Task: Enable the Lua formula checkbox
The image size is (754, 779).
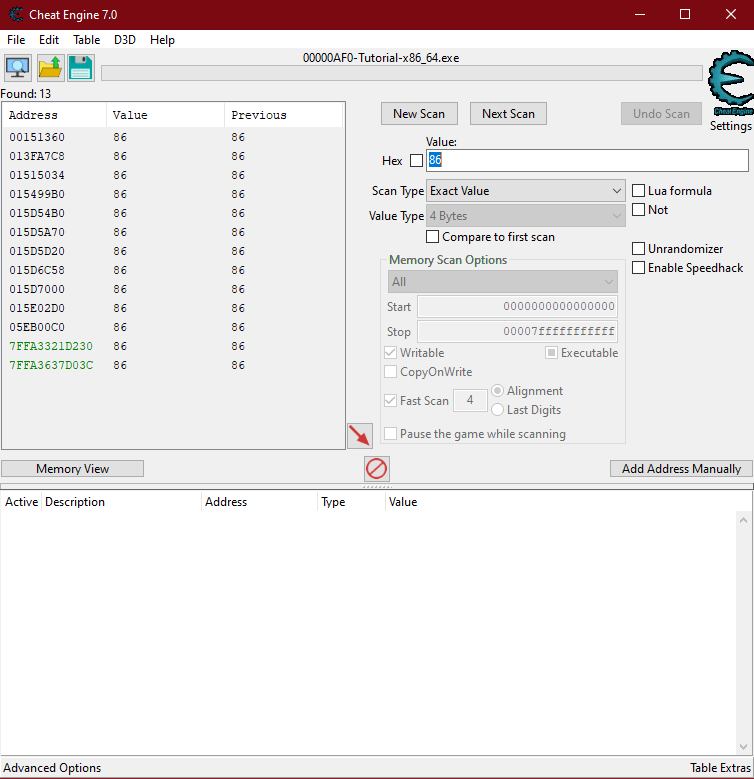Action: click(638, 191)
